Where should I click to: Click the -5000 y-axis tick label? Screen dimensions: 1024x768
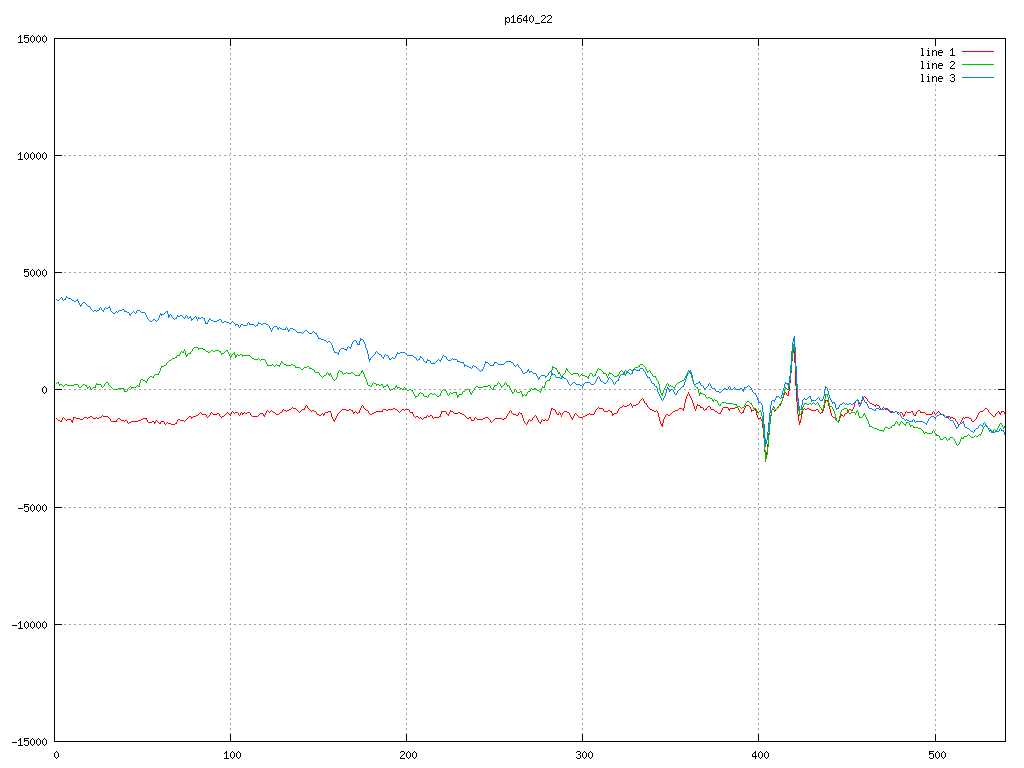click(x=32, y=507)
